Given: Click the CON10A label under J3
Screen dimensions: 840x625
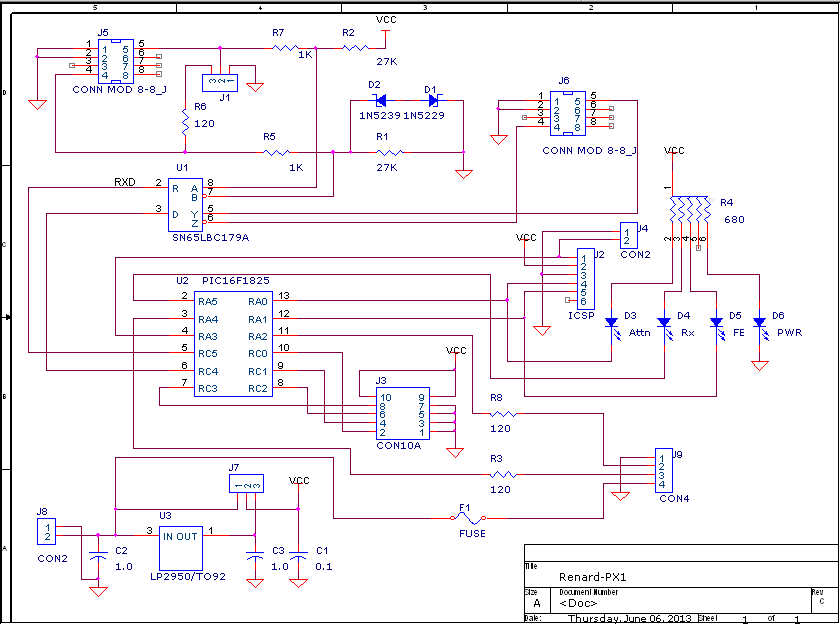Looking at the screenshot, I should pos(399,446).
